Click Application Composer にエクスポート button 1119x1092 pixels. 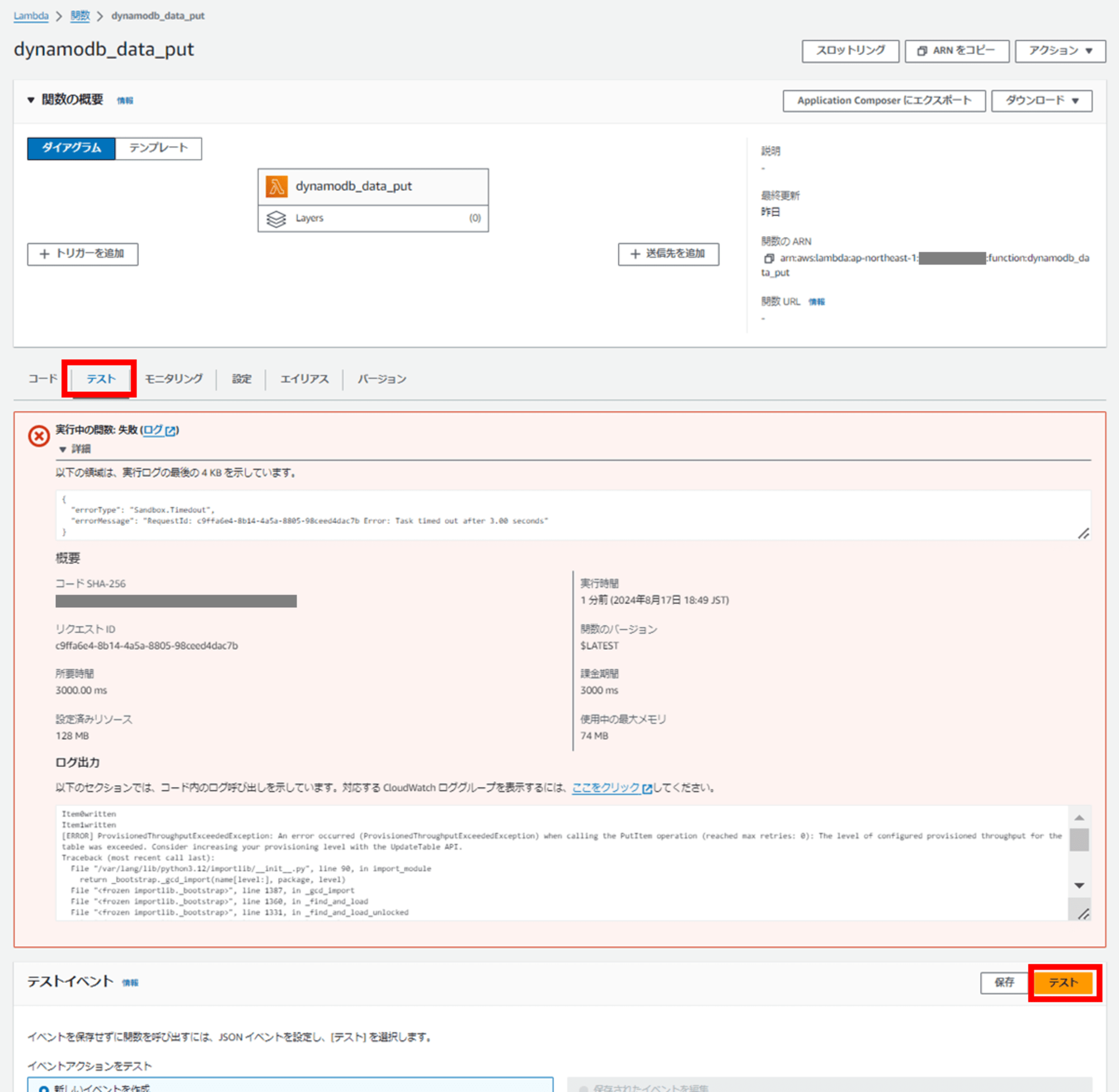click(x=884, y=100)
